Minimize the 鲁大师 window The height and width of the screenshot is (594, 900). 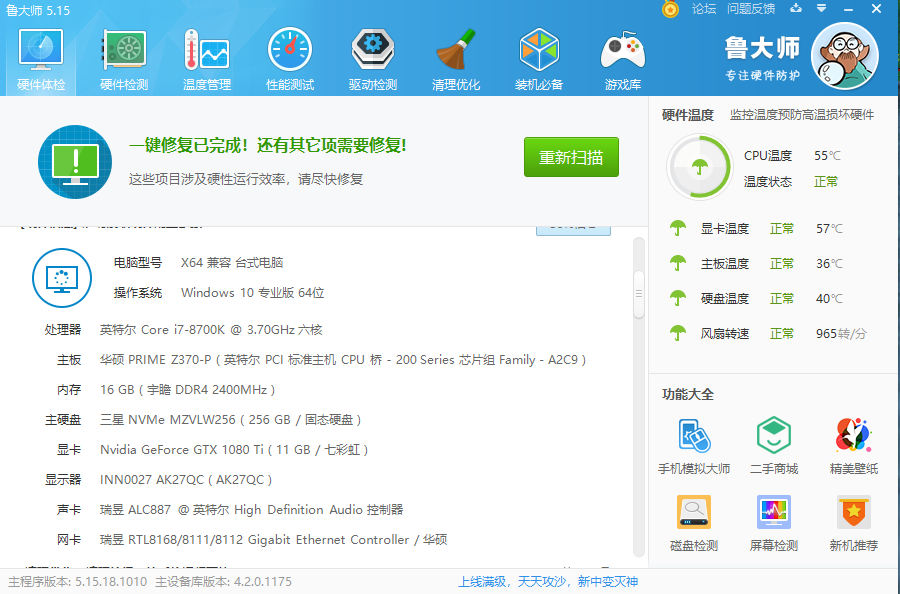coord(848,9)
